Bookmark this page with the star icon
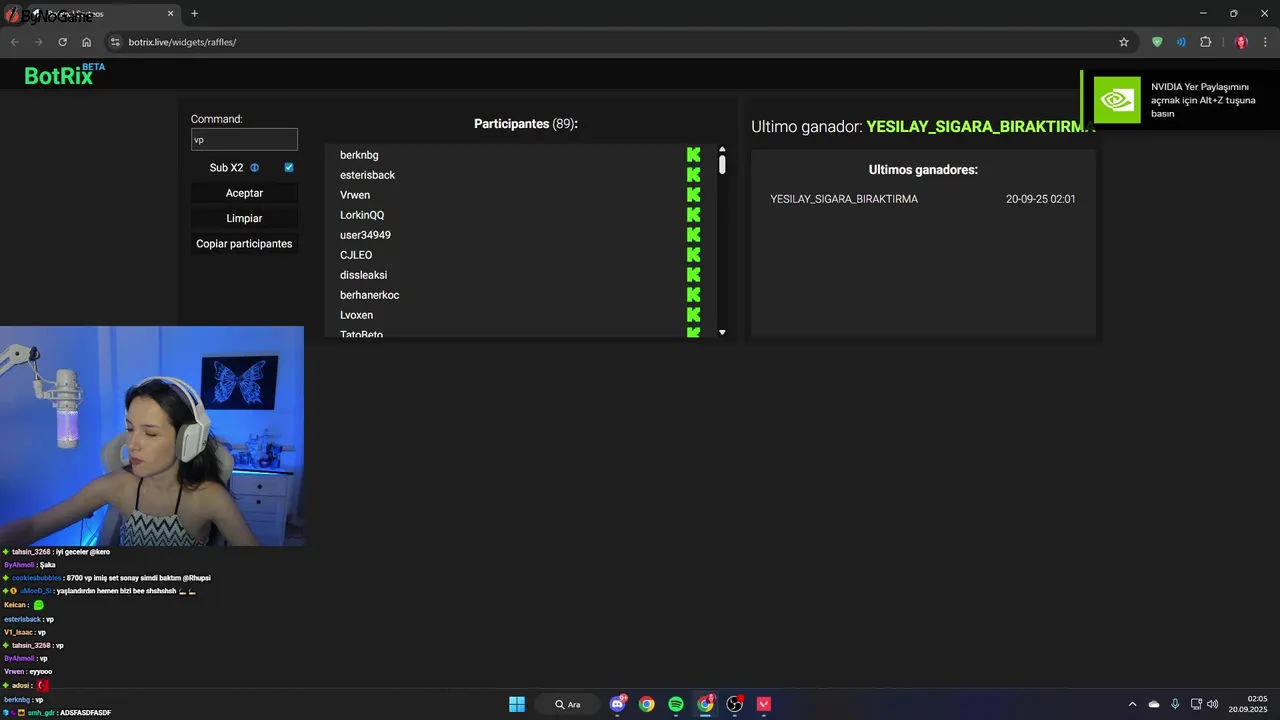The image size is (1280, 720). tap(1124, 42)
